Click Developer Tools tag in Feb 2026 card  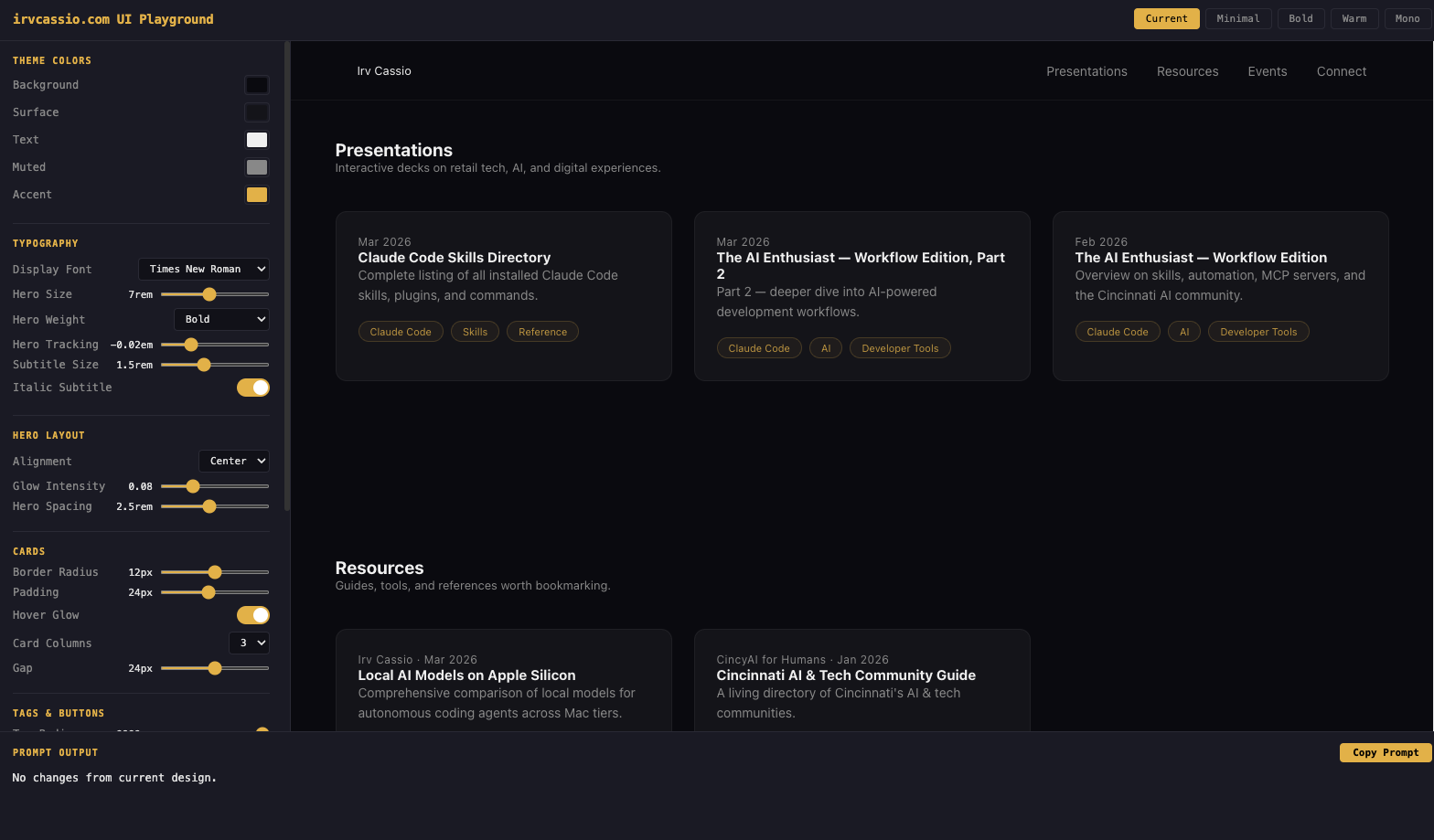[1258, 332]
